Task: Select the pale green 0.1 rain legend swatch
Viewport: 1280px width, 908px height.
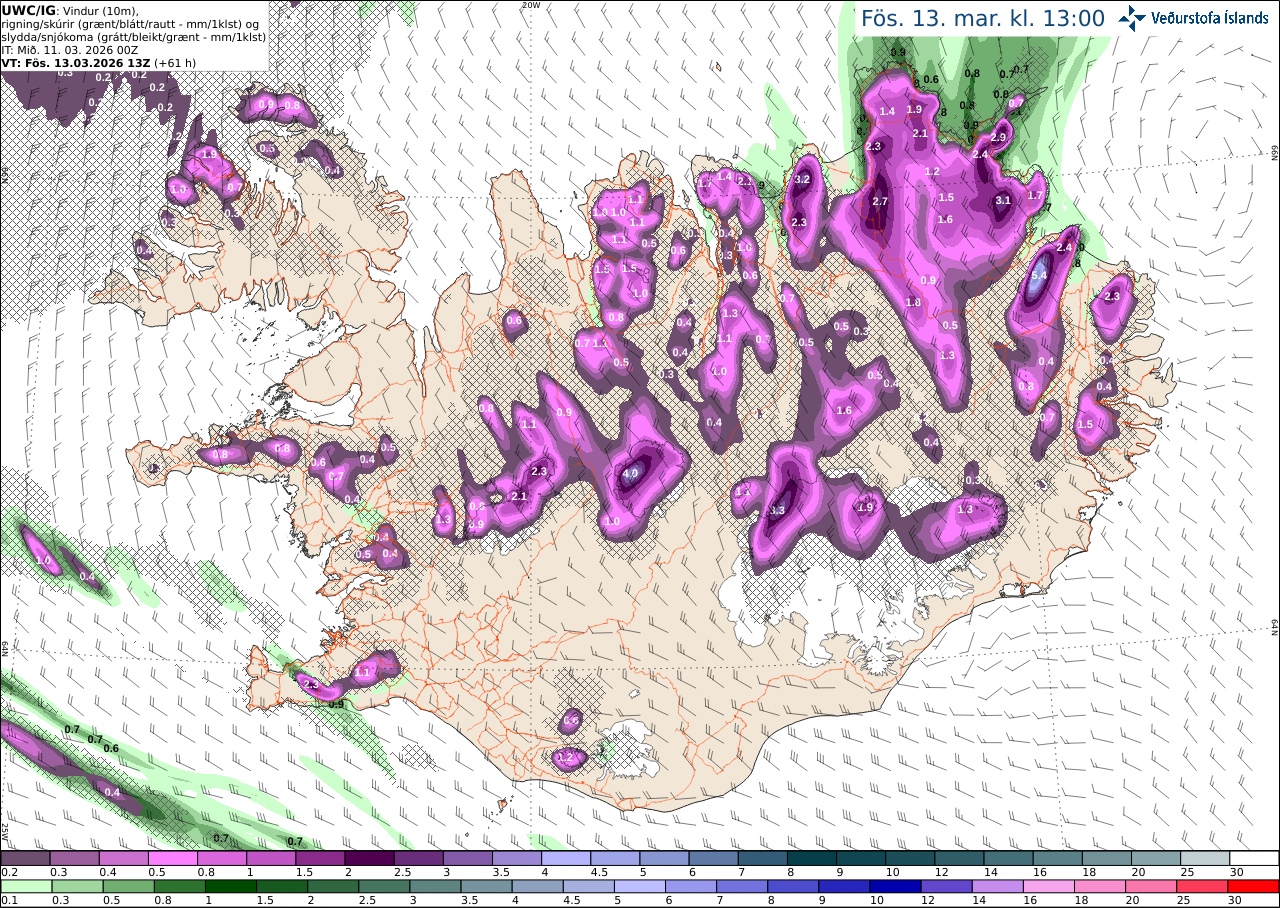Action: [25, 886]
